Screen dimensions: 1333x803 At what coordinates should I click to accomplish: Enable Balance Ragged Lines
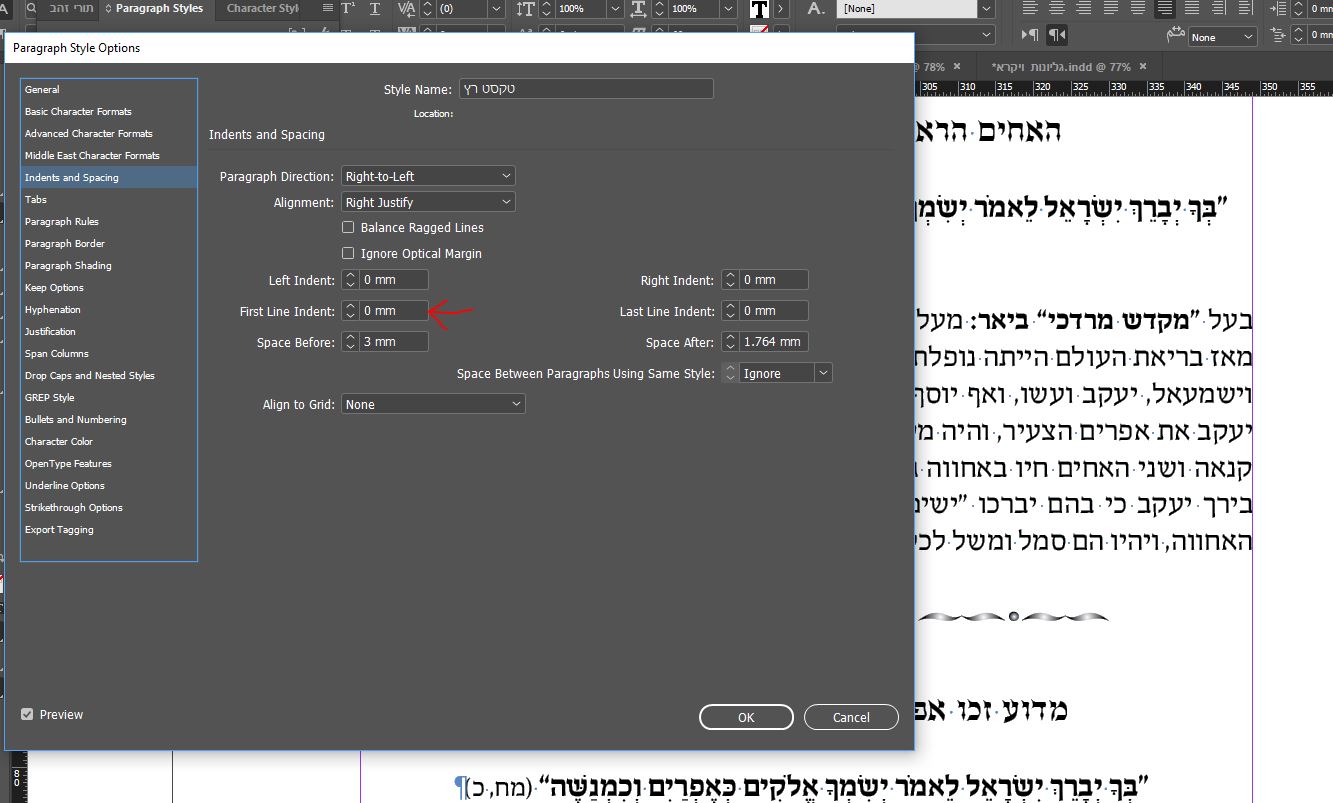click(x=348, y=227)
